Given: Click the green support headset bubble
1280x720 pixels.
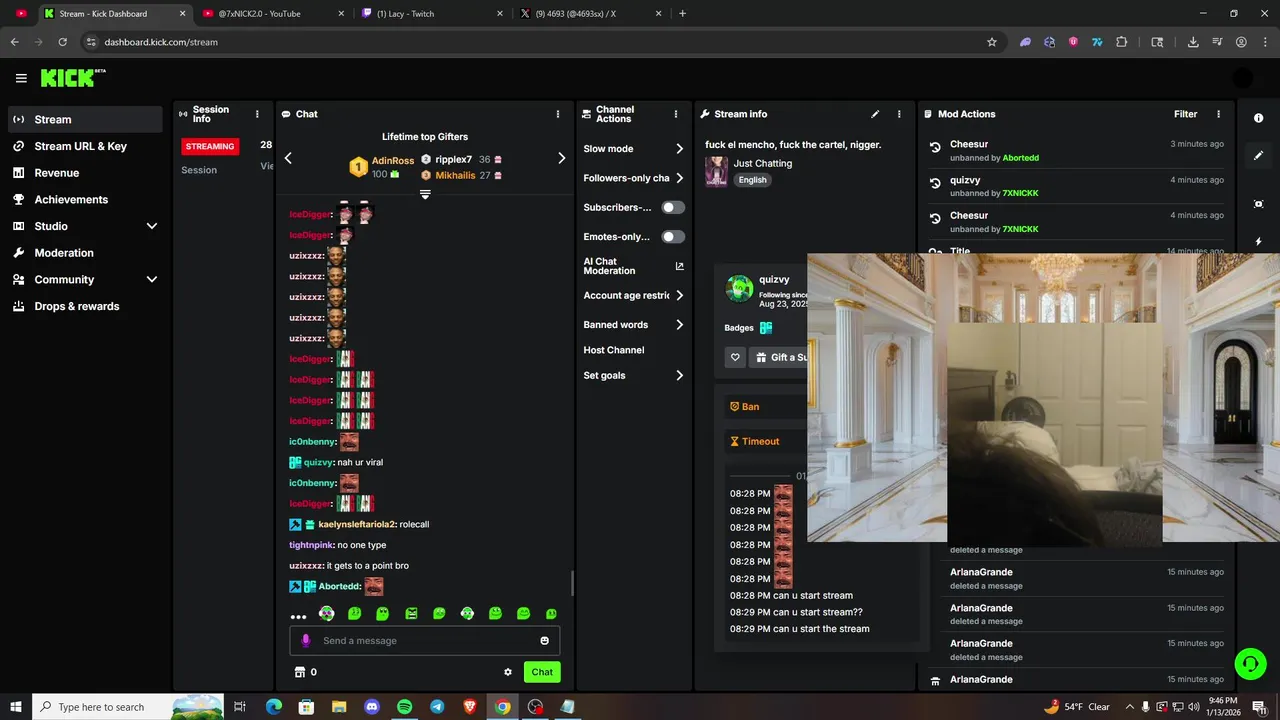Looking at the screenshot, I should click(x=1250, y=663).
